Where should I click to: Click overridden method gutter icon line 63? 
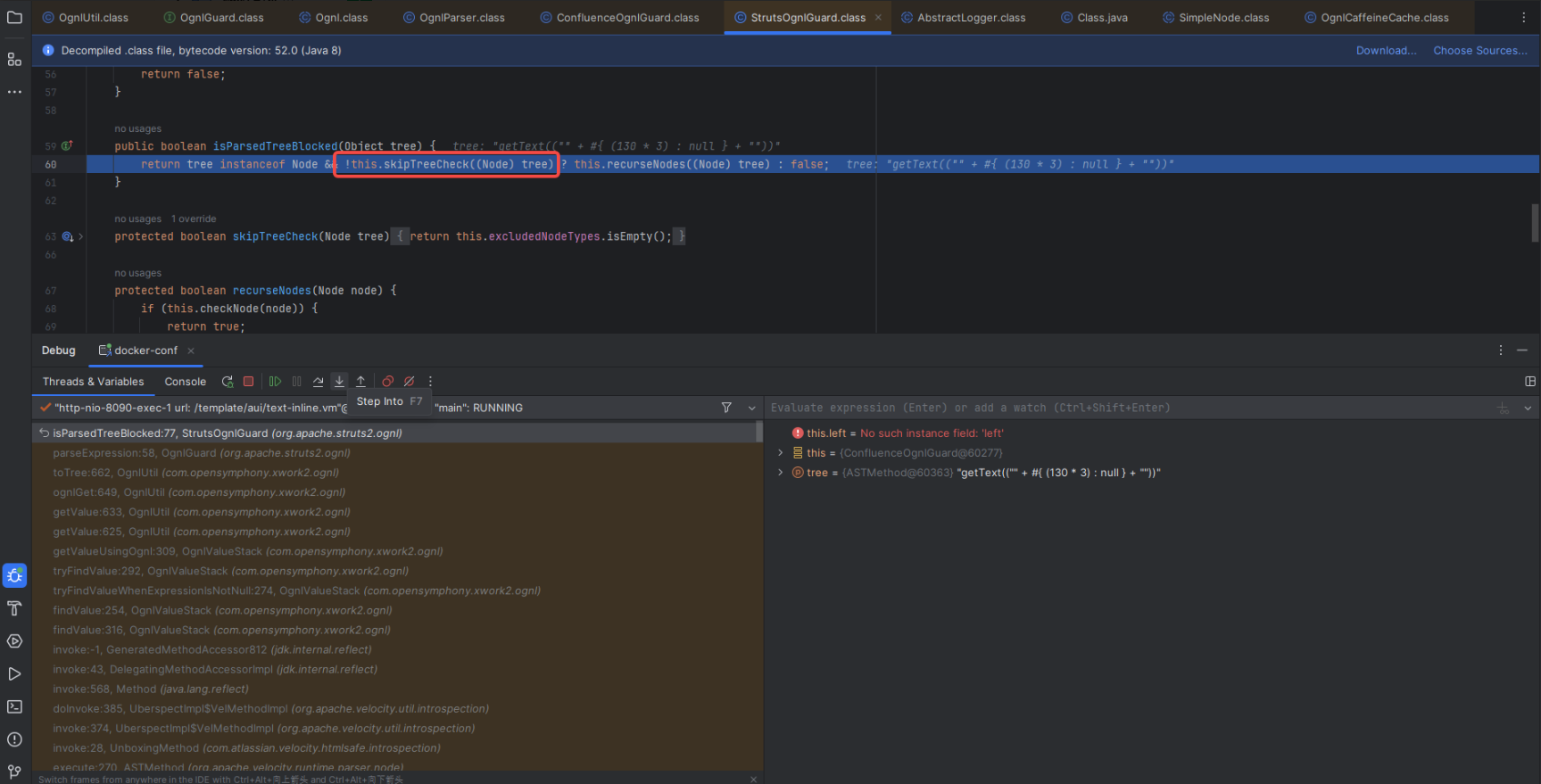point(67,236)
